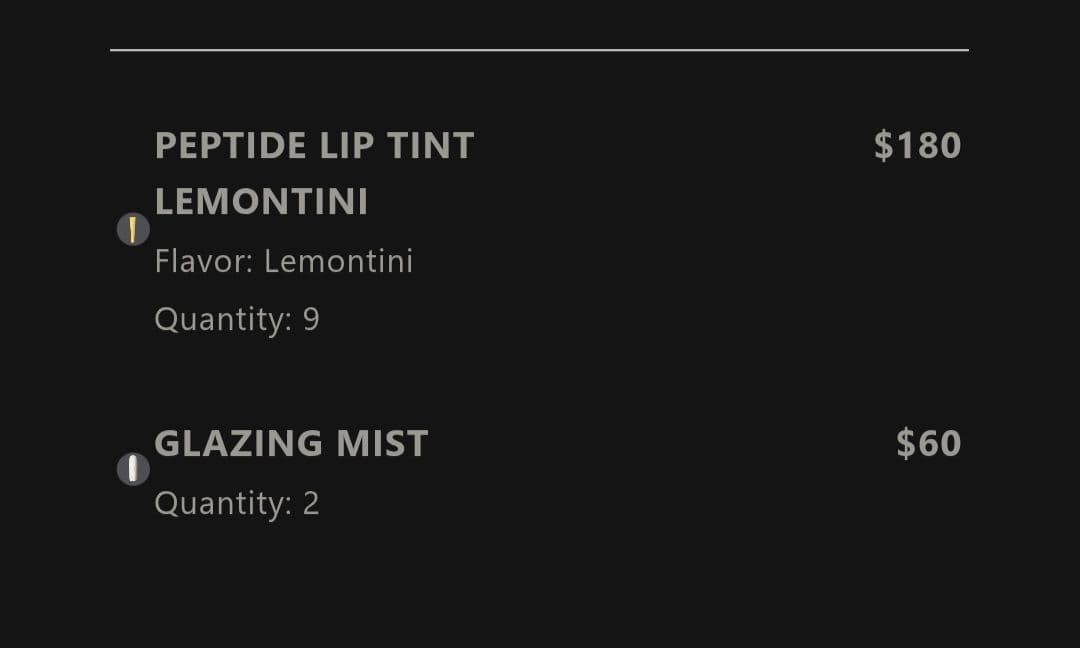The width and height of the screenshot is (1080, 648).
Task: Click the Lemontini flavor value text
Action: click(338, 262)
